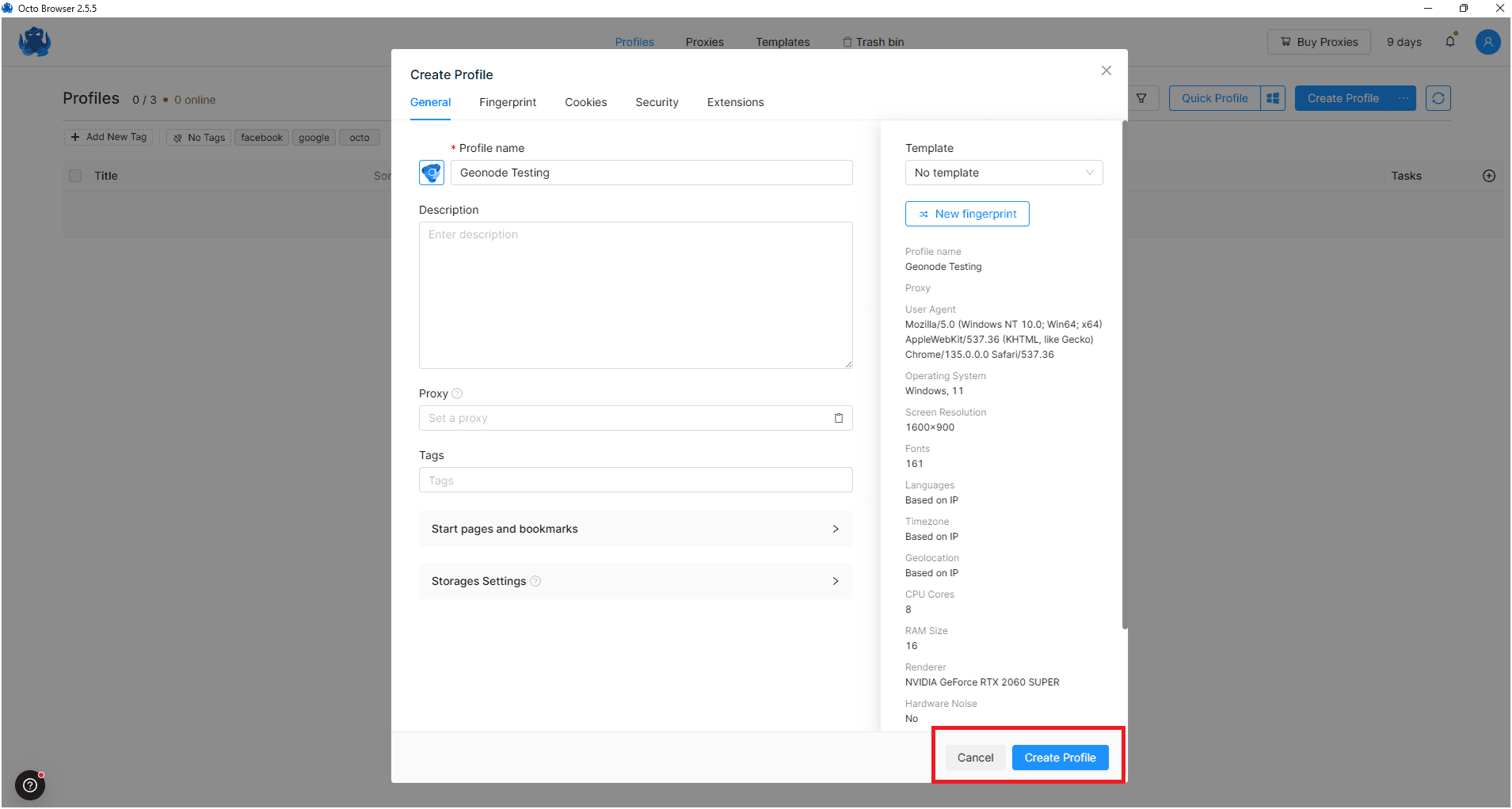Image resolution: width=1512 pixels, height=809 pixels.
Task: Open the account avatar menu
Action: pyautogui.click(x=1487, y=41)
